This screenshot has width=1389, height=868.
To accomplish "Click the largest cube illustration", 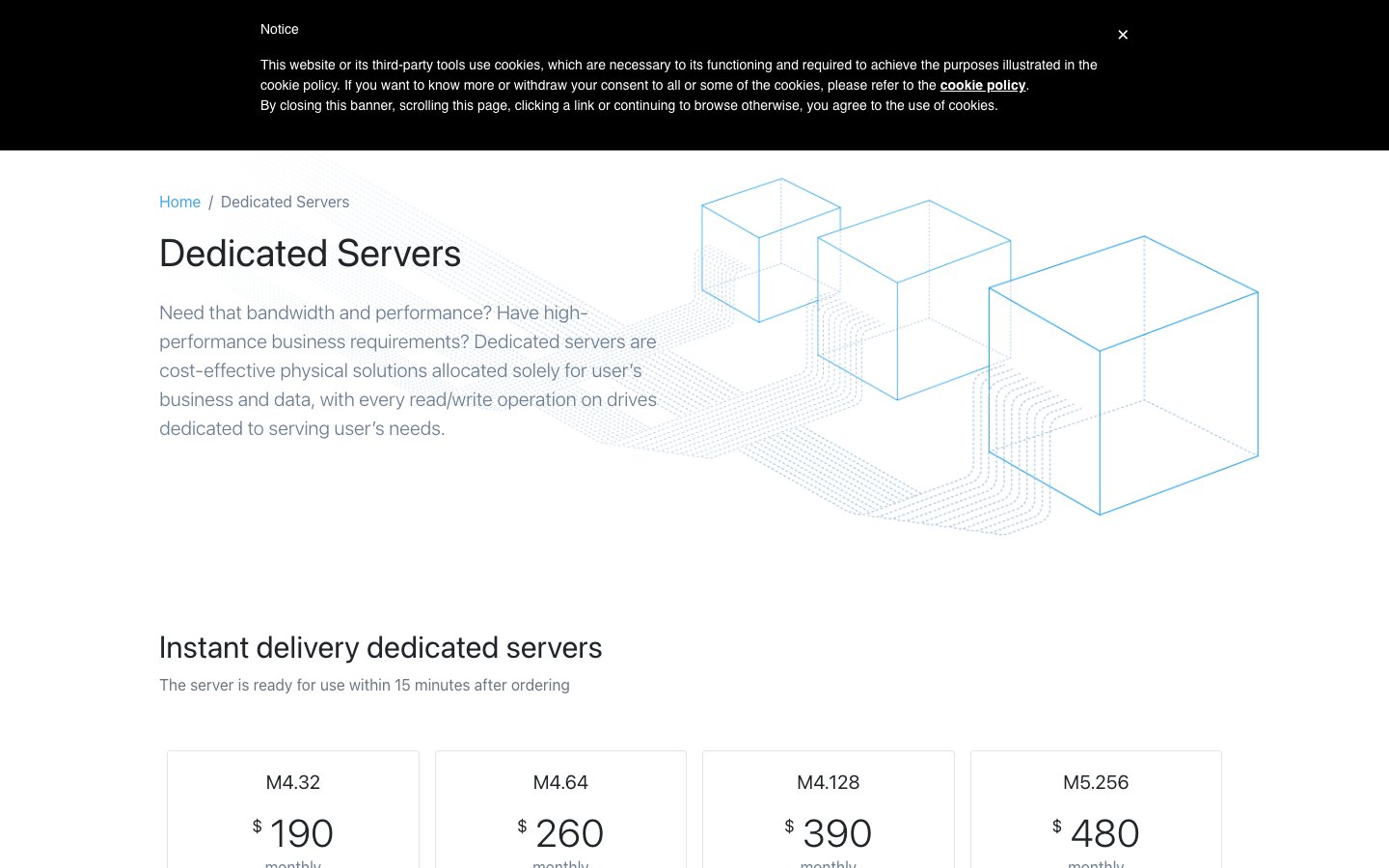I will point(1124,375).
